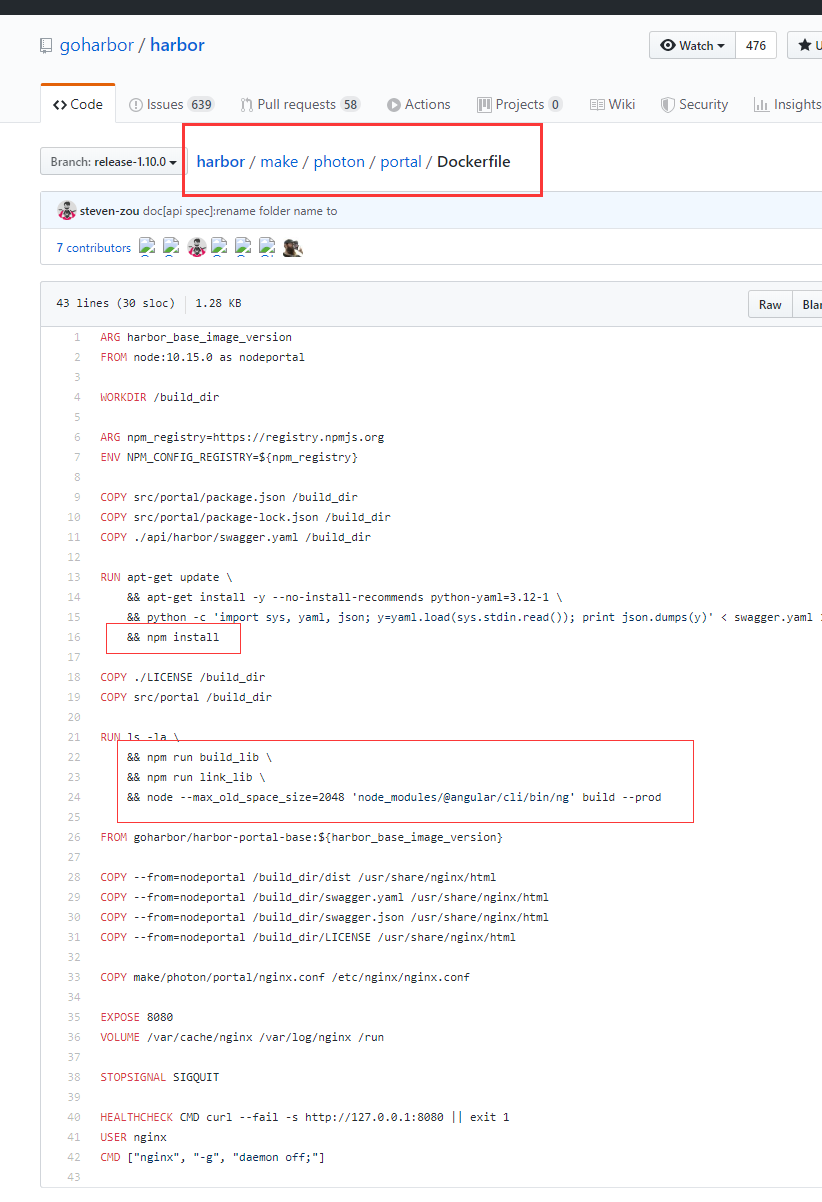Screen dimensions: 822x1202
Task: Click the goharbor owner link
Action: tap(97, 45)
